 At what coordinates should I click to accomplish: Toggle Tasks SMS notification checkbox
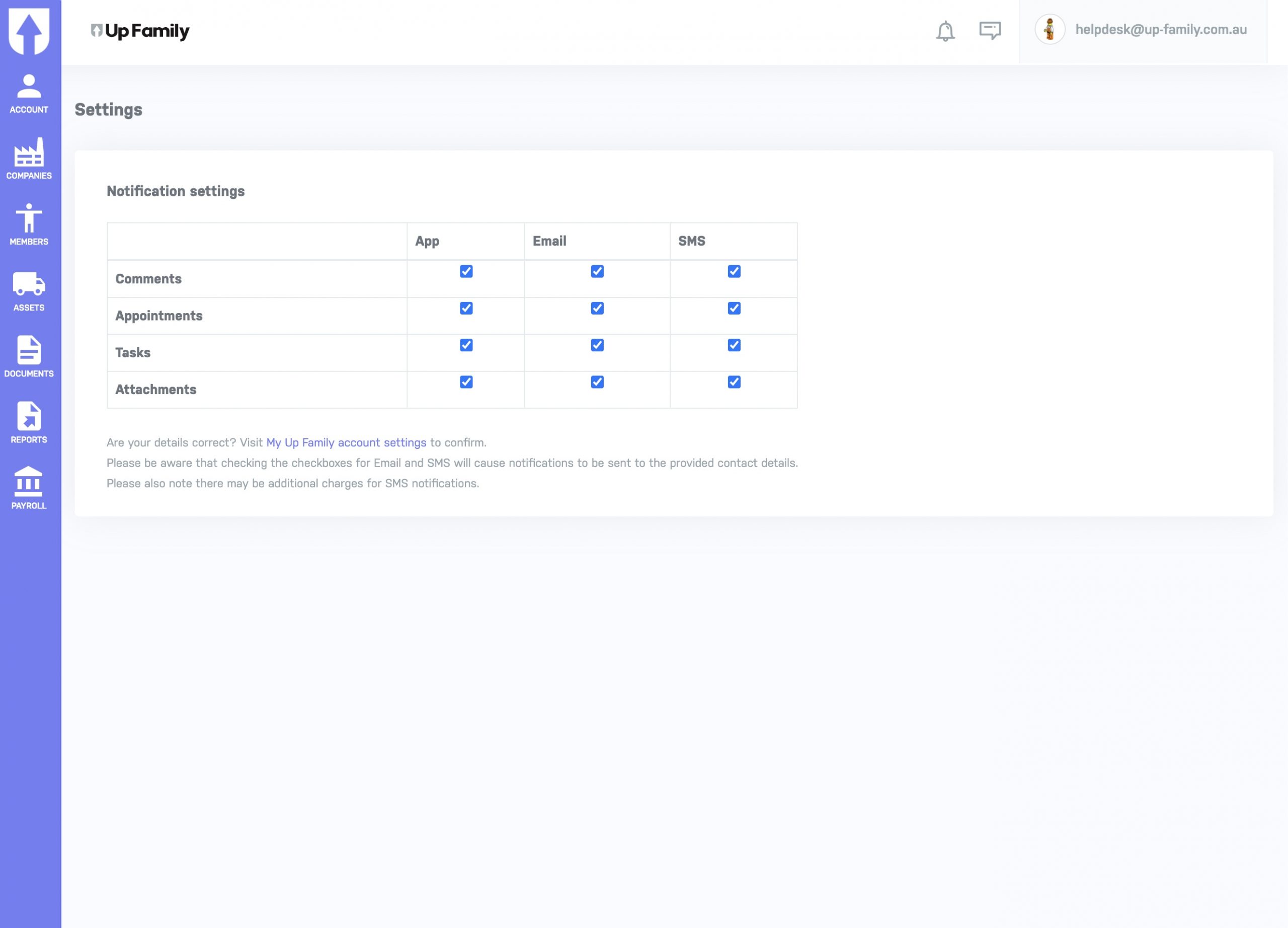(734, 345)
